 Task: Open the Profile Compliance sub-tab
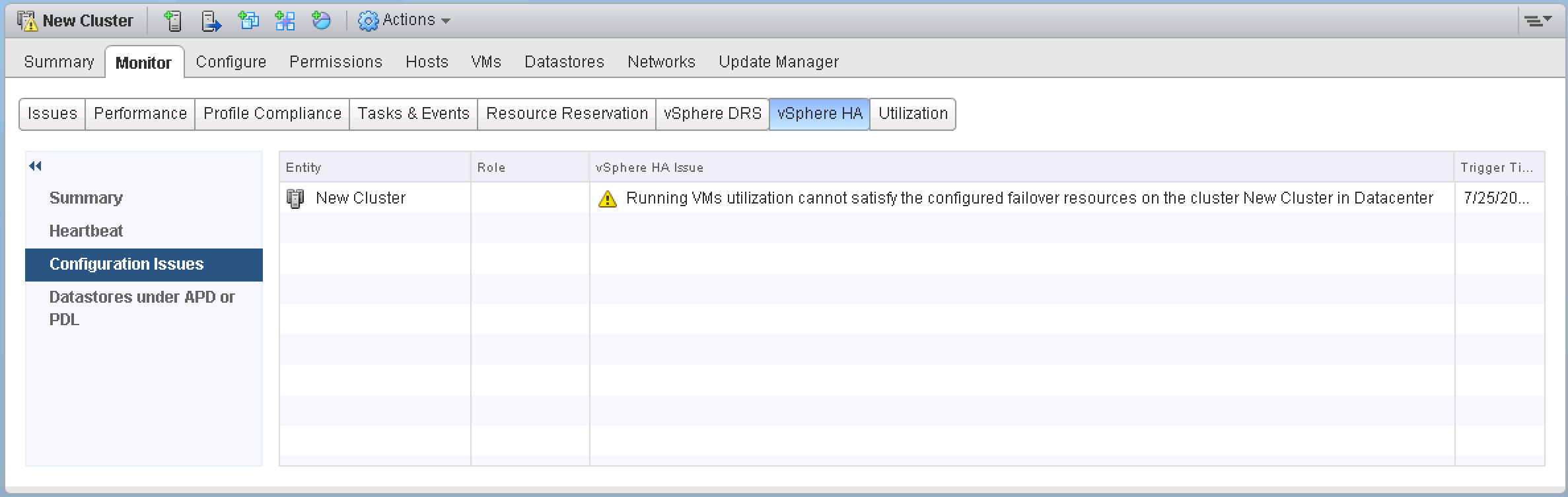pos(272,114)
